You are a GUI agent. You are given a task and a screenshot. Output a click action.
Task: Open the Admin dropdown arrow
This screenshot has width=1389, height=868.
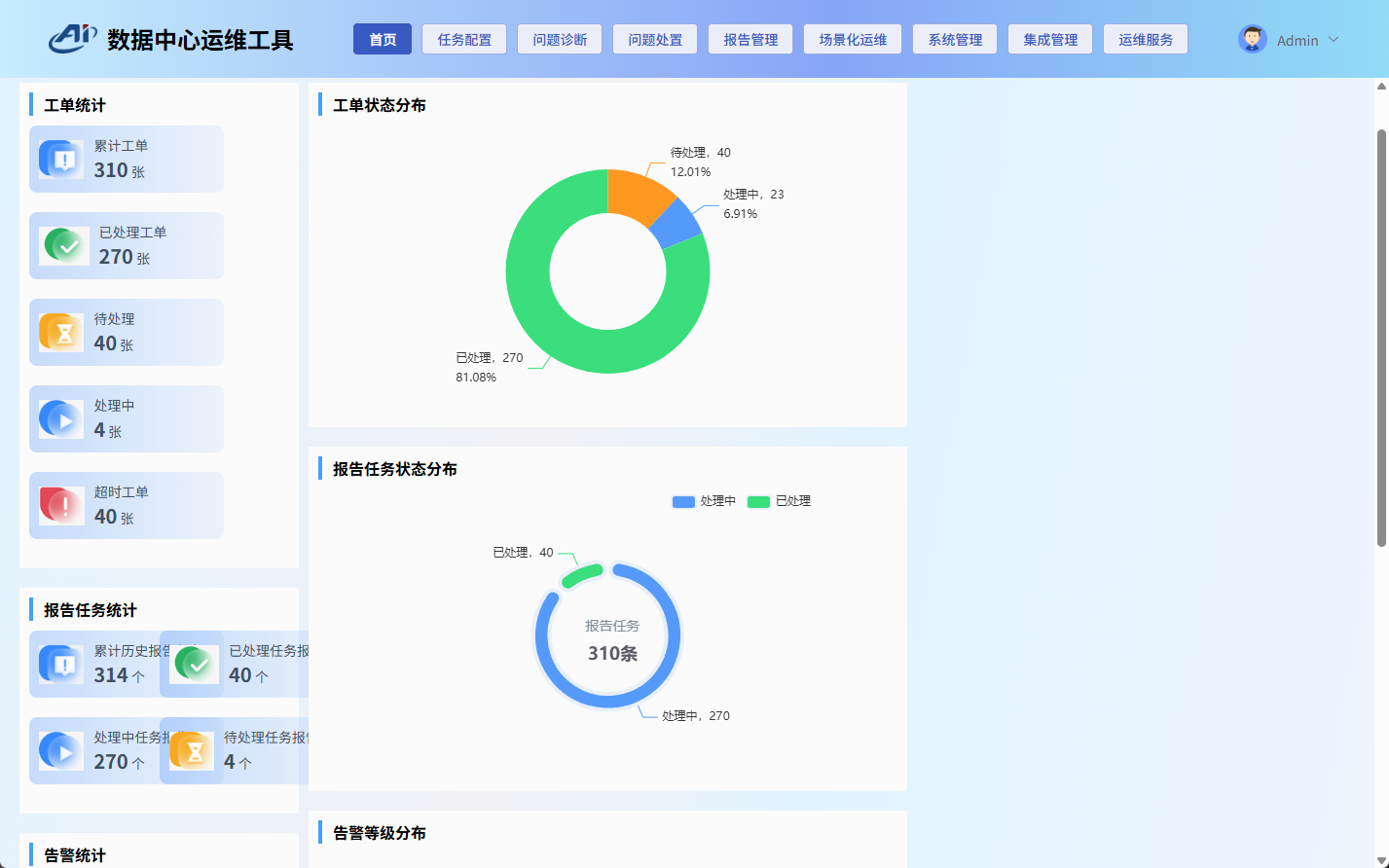pos(1334,40)
